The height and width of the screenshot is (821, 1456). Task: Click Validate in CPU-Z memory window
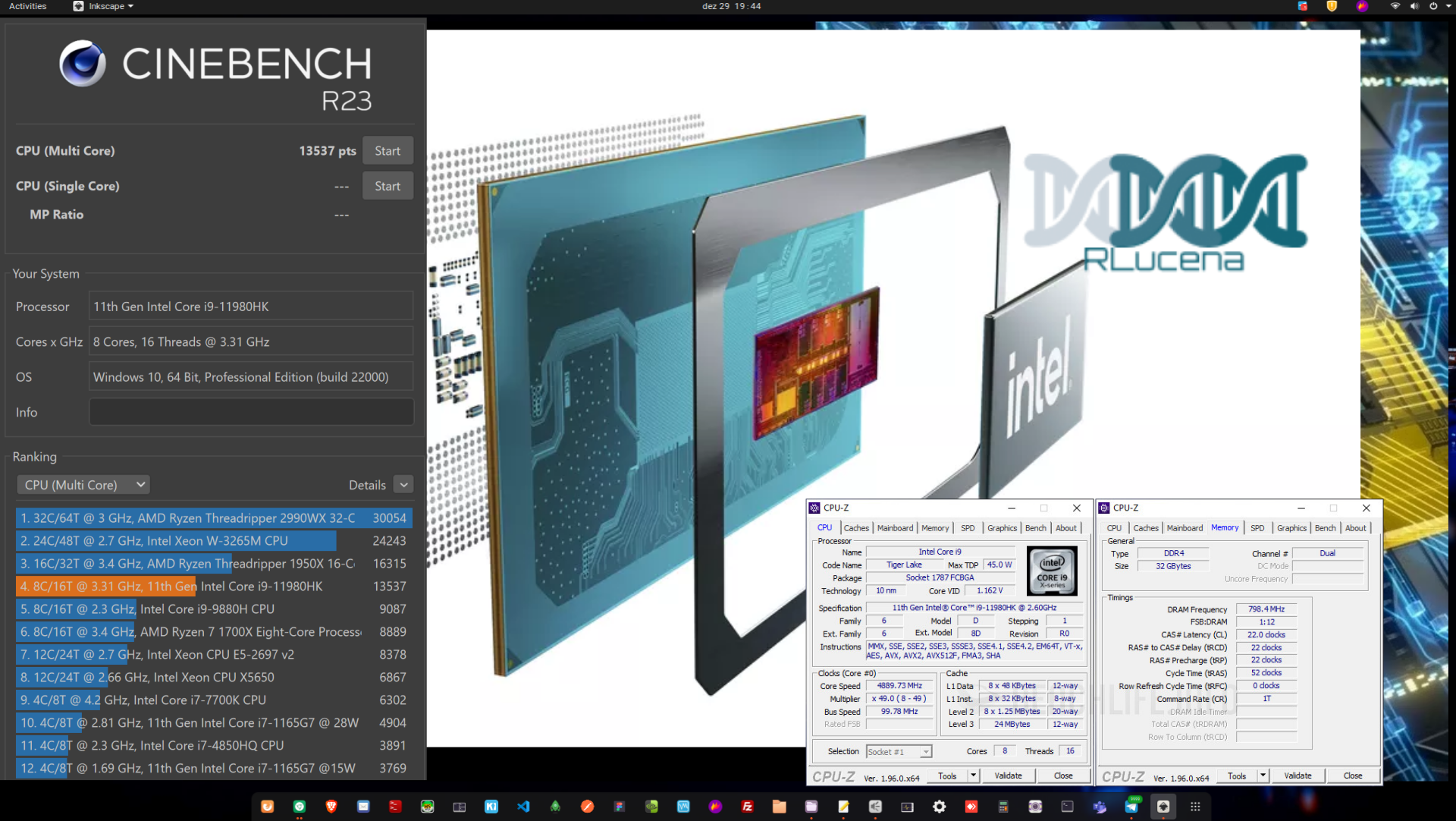[1298, 775]
